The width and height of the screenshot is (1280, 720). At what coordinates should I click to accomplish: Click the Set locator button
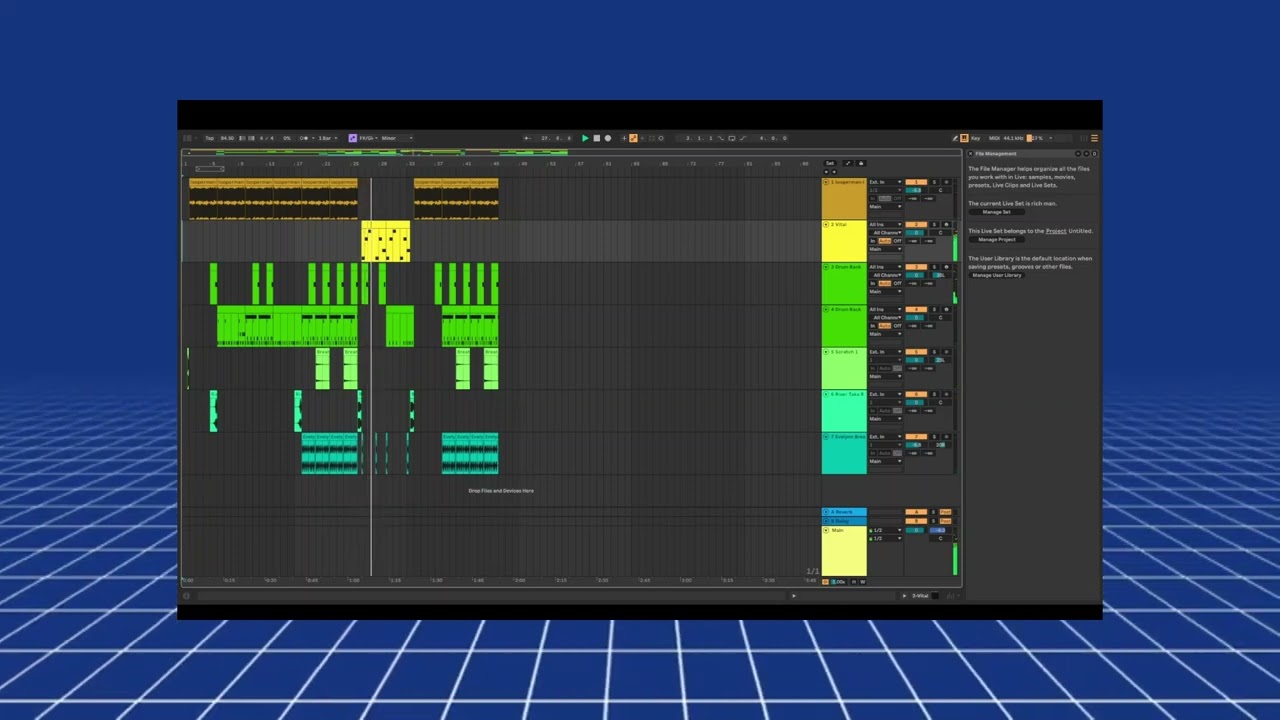(x=830, y=163)
